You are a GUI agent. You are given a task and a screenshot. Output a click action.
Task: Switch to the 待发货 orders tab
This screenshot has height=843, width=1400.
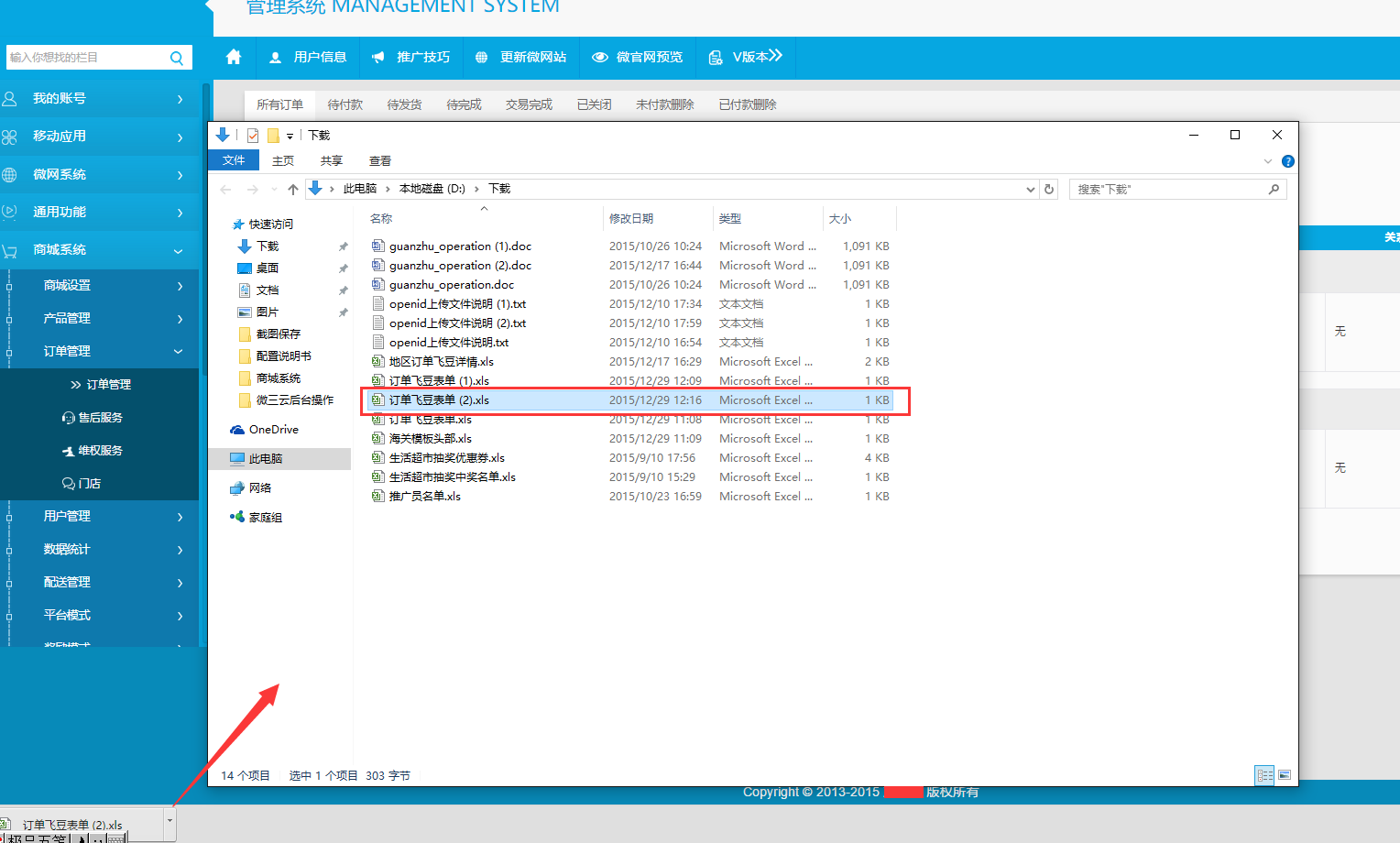404,104
